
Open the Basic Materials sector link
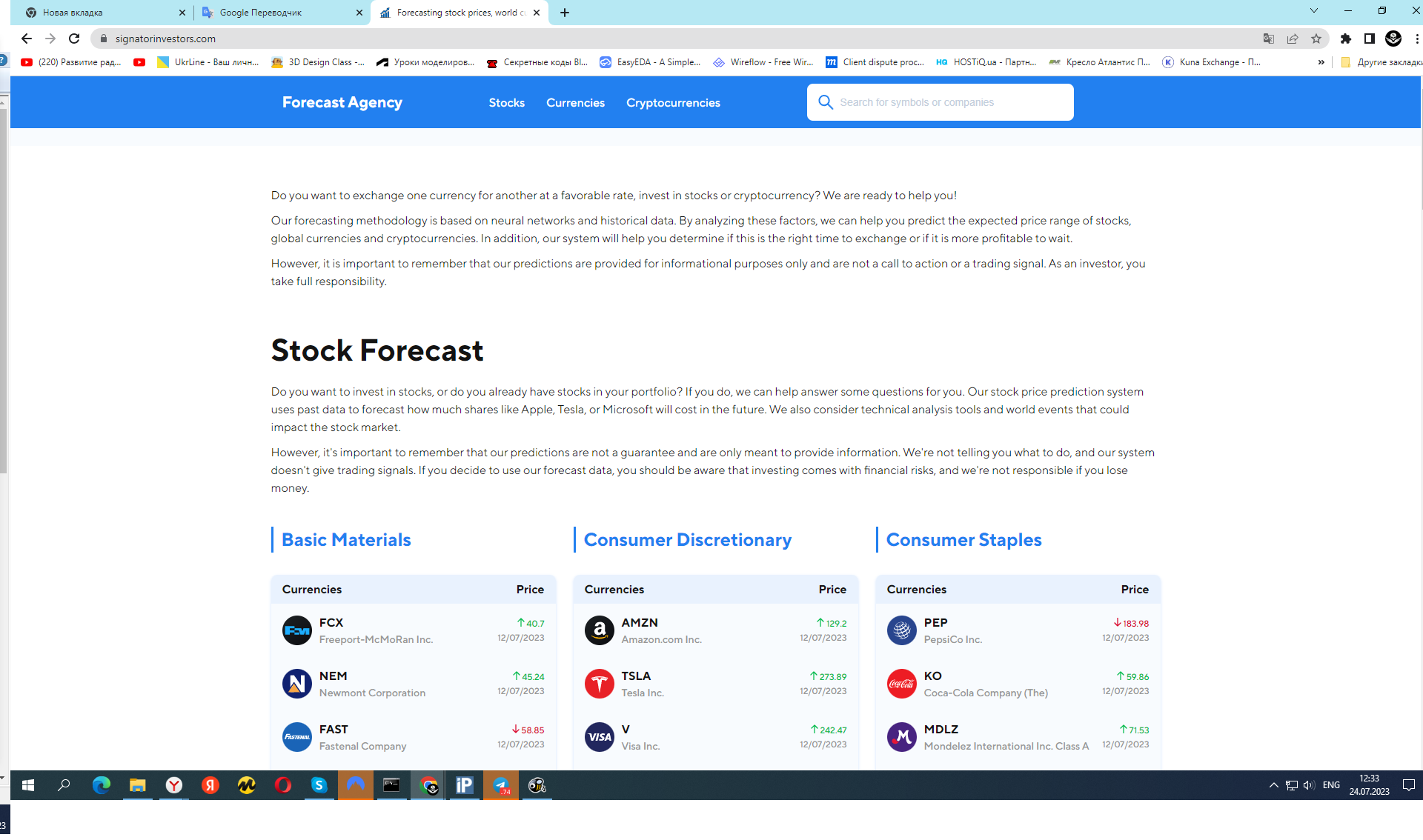346,540
